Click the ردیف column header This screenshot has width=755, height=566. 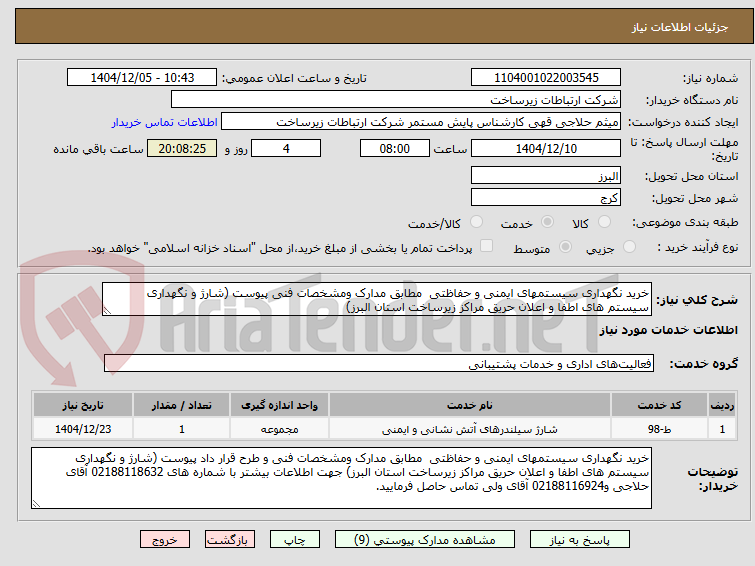point(722,405)
